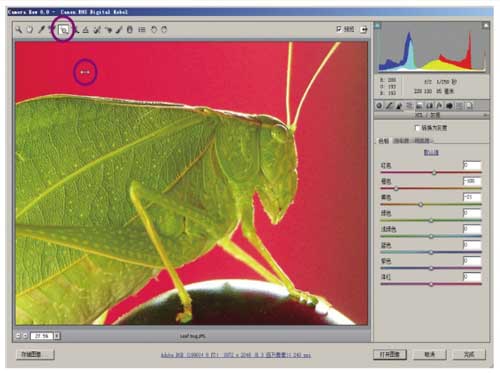Open the zoom level dropdown arrow

tap(57, 336)
